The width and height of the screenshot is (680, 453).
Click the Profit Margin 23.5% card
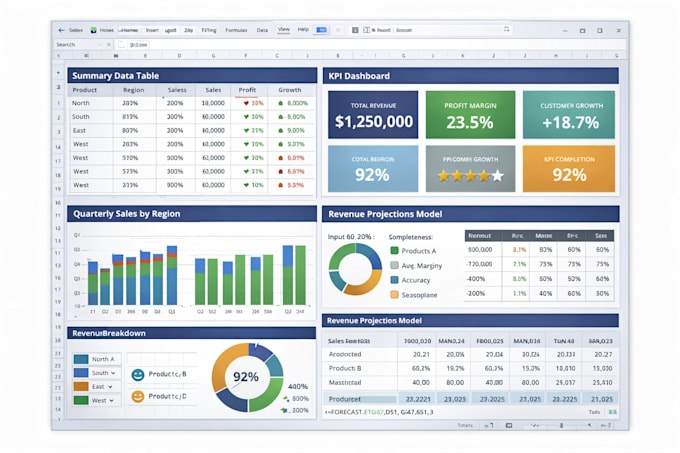pyautogui.click(x=471, y=114)
